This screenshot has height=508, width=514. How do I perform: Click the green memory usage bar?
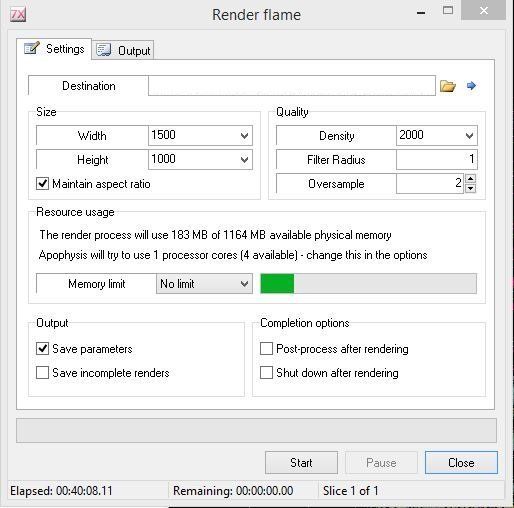pyautogui.click(x=277, y=284)
